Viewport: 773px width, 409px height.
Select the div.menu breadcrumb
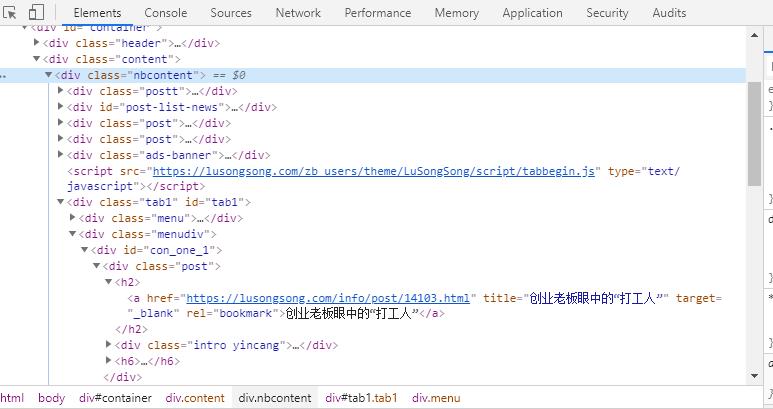click(436, 398)
